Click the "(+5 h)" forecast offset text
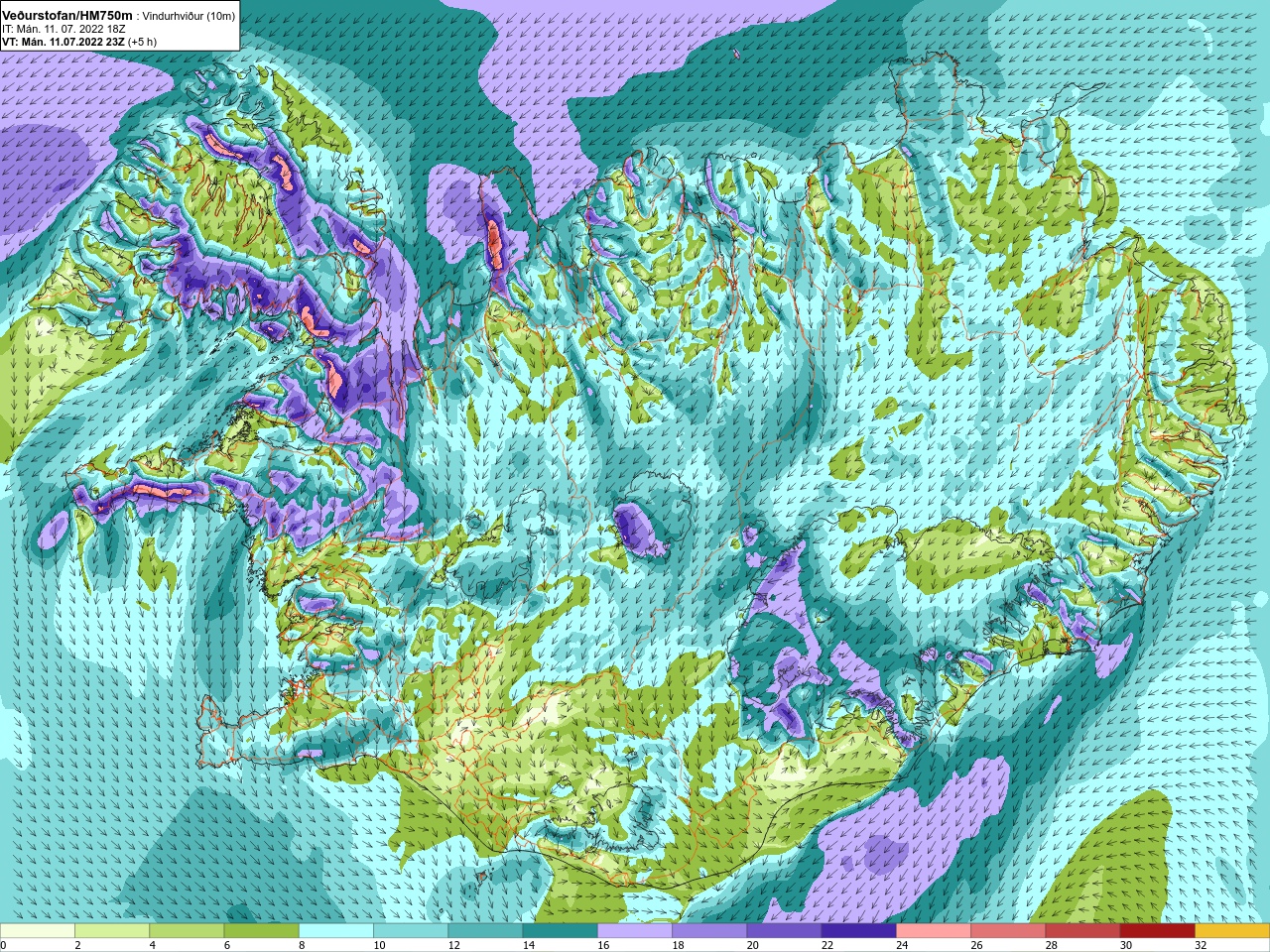The height and width of the screenshot is (952, 1270). pos(142,42)
